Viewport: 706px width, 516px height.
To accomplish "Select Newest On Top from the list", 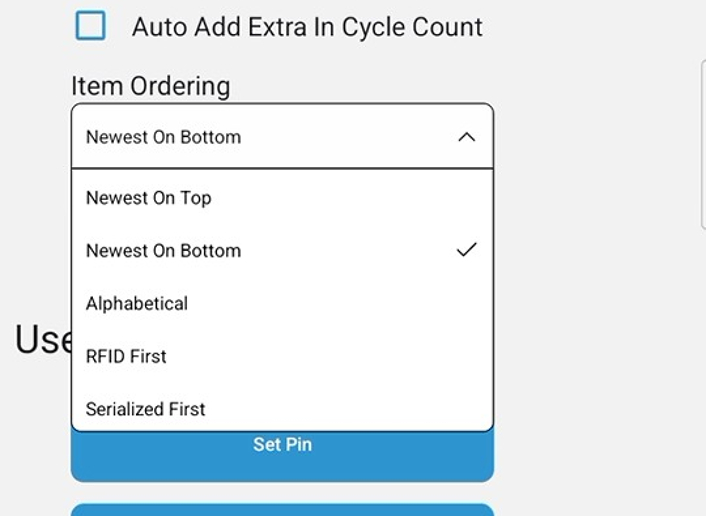I will tap(148, 198).
